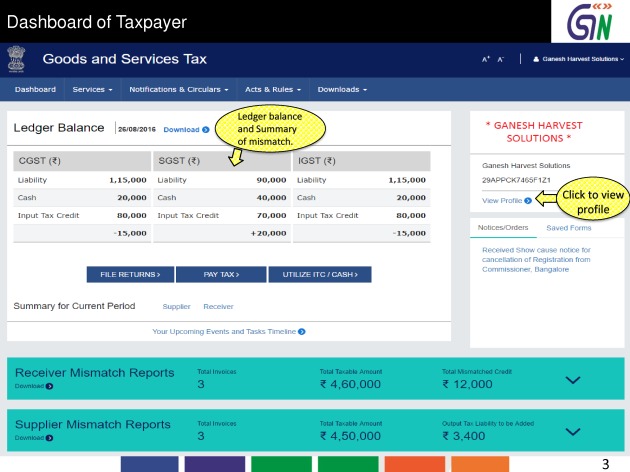
Task: Open Acts & Rules dropdown
Action: 273,90
